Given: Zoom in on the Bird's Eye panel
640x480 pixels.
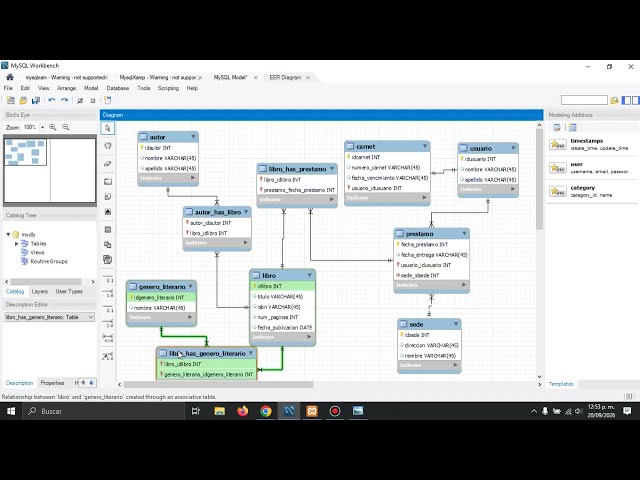Looking at the screenshot, I should tap(53, 127).
